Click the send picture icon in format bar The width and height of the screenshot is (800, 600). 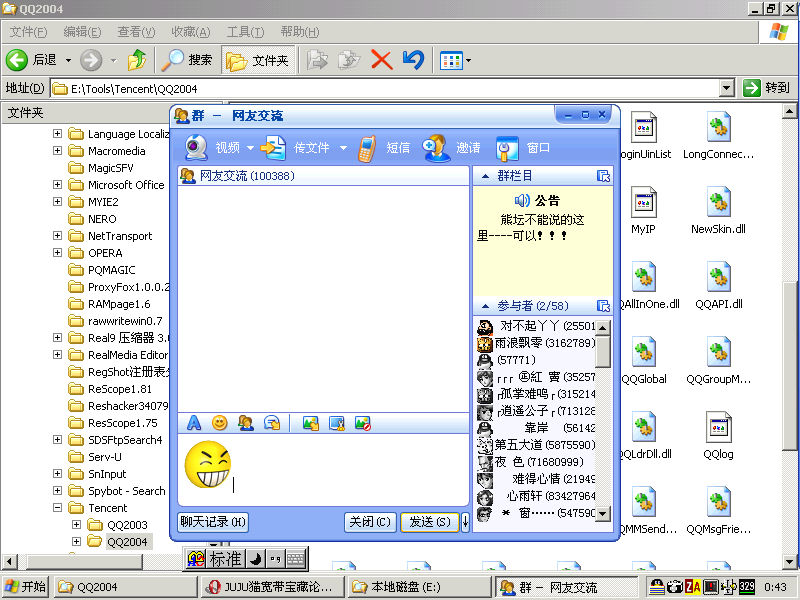click(x=311, y=423)
